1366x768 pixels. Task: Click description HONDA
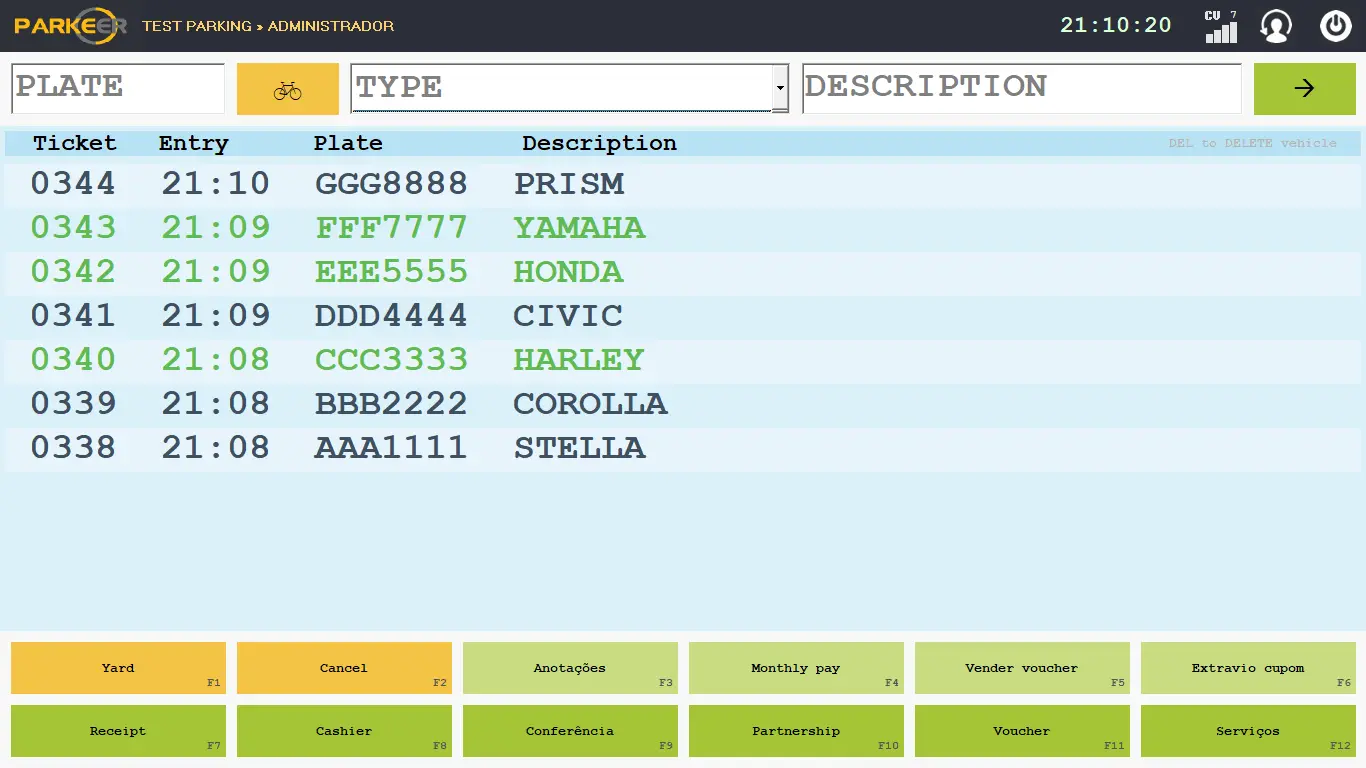point(569,272)
